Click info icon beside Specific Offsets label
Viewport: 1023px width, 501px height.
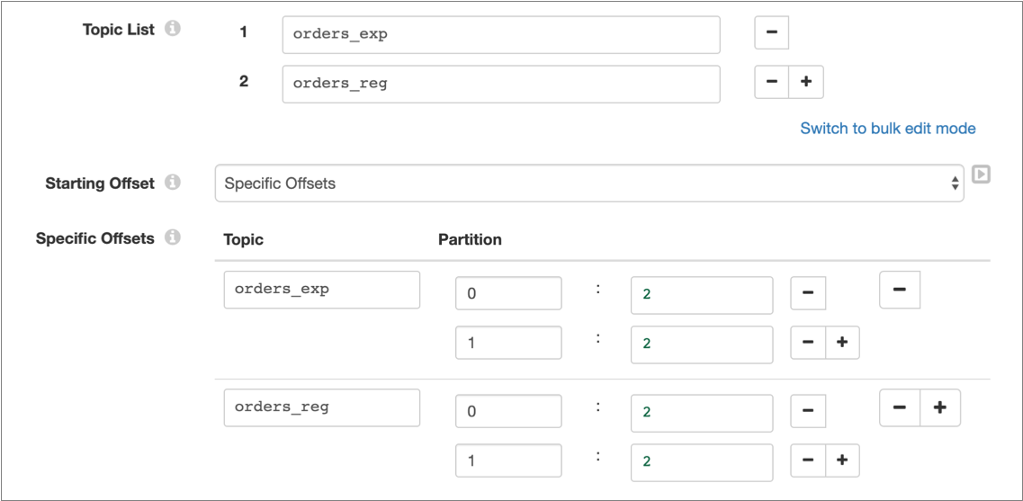click(x=172, y=238)
